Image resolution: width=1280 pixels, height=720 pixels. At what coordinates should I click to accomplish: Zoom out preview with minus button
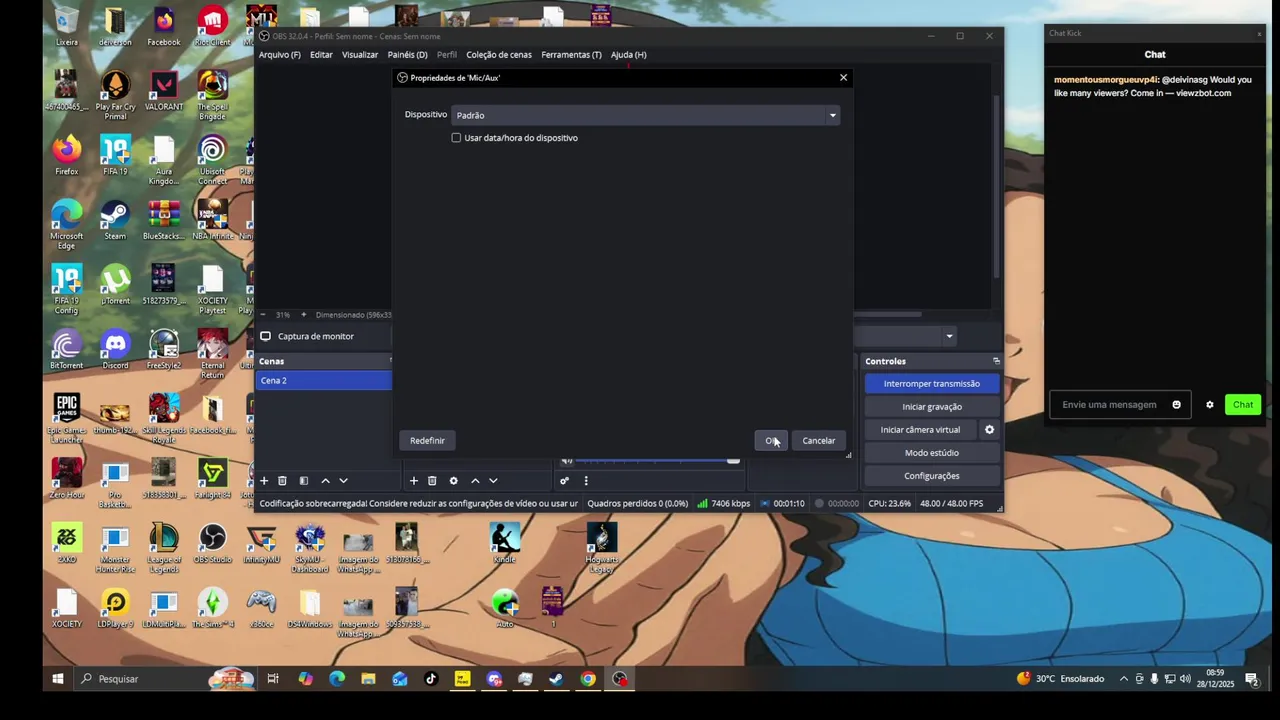pyautogui.click(x=263, y=315)
